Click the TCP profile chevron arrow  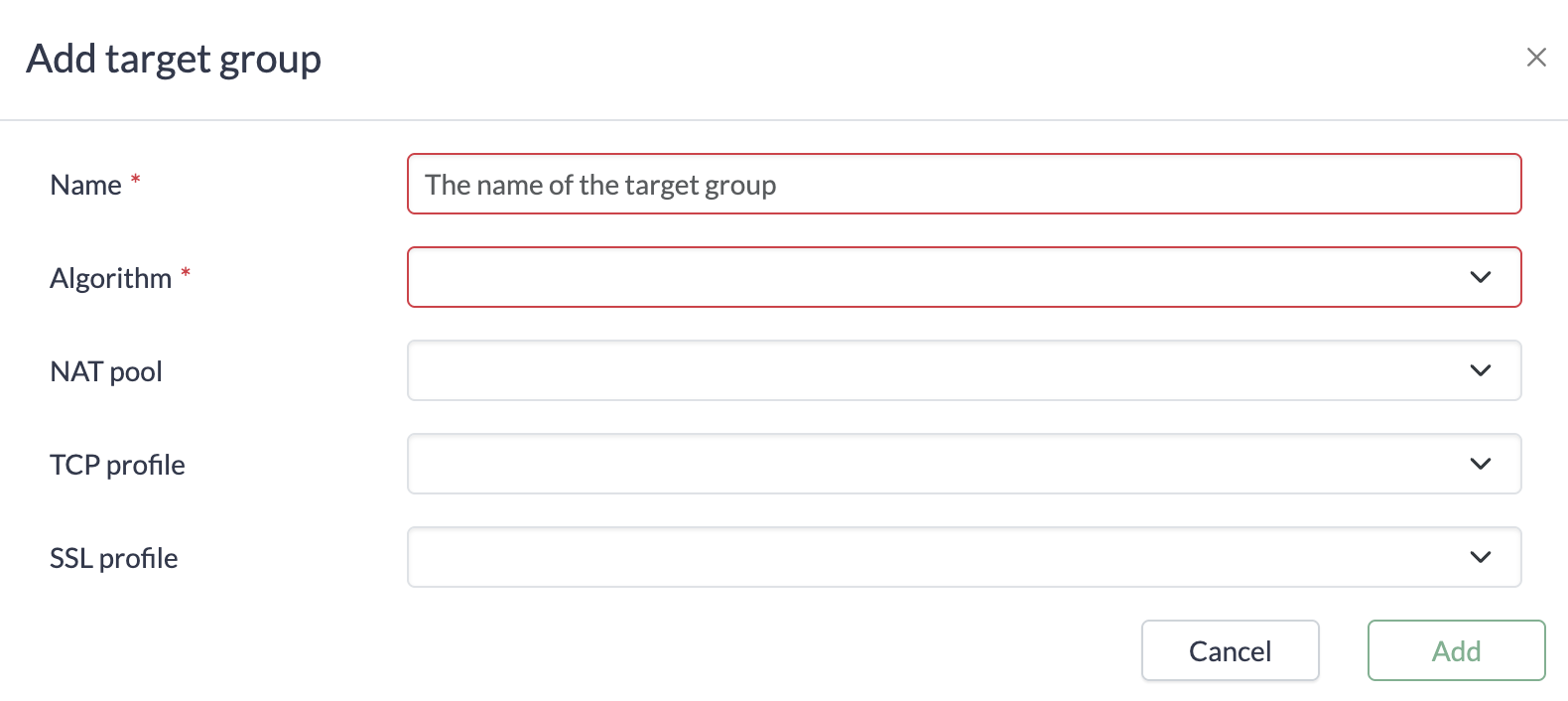[x=1480, y=464]
